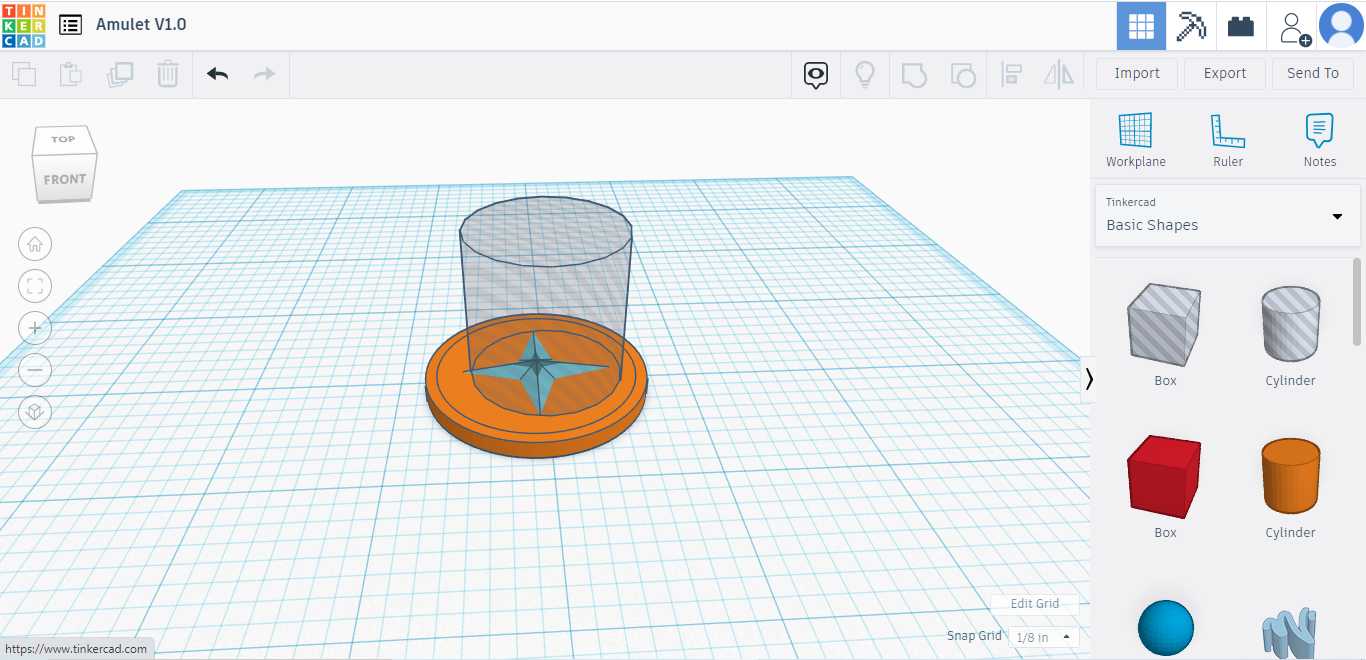
Task: Click the Duplicate and repeat icon
Action: tap(120, 74)
